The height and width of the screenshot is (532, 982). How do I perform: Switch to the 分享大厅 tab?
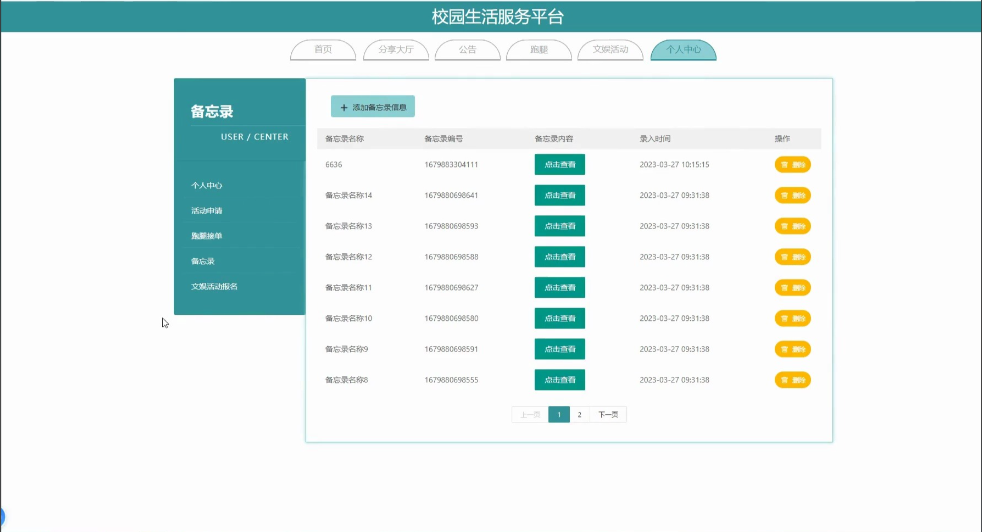pos(396,50)
